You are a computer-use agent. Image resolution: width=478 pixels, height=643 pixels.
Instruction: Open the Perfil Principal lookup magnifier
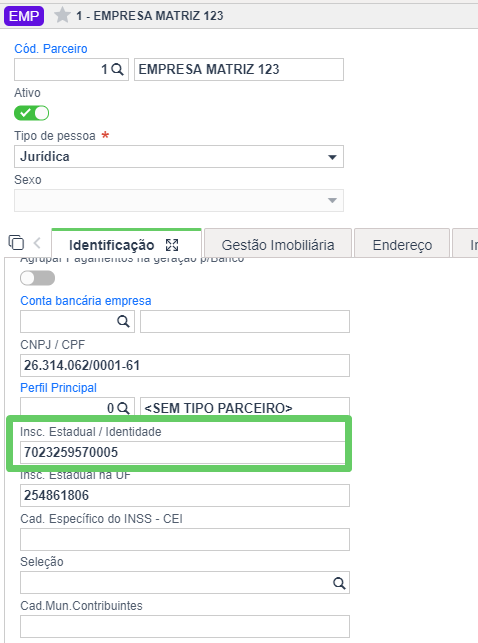123,408
